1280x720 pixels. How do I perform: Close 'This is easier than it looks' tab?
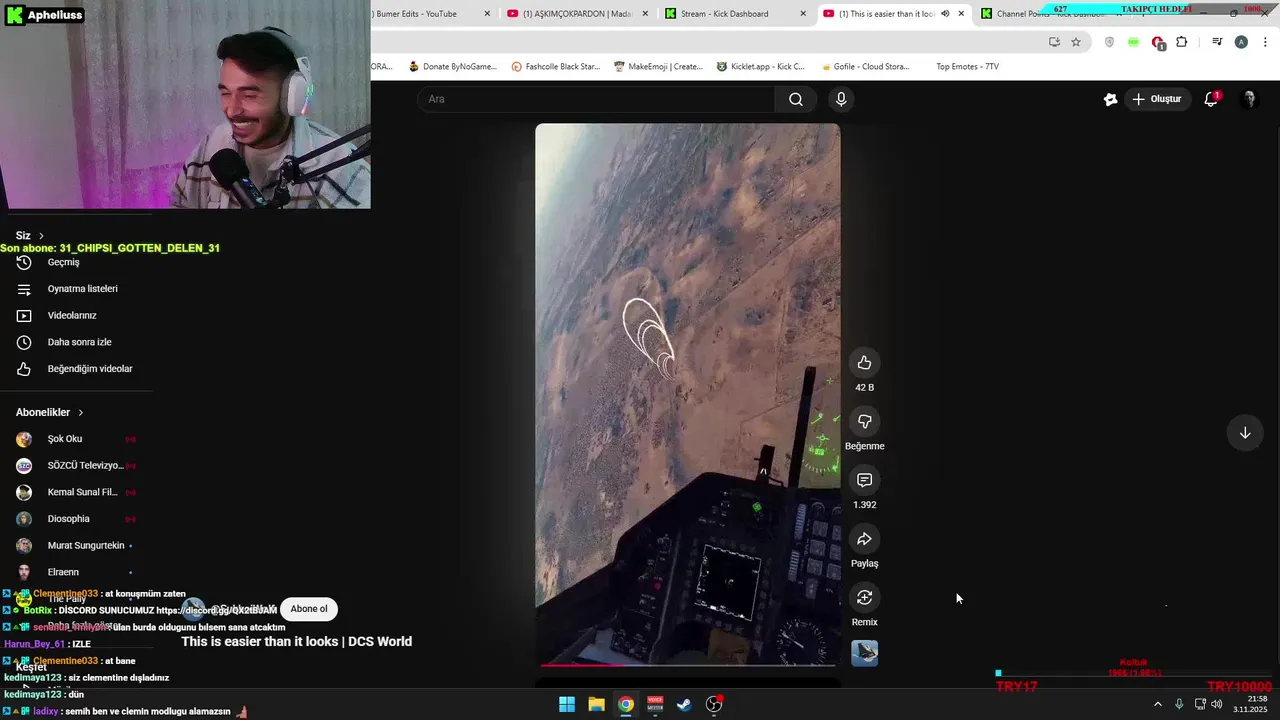961,14
